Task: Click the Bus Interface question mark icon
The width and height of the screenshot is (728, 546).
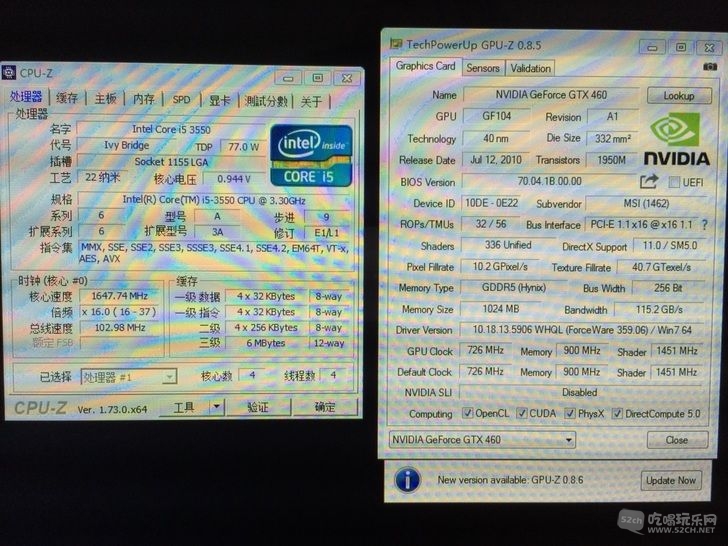Action: [x=705, y=225]
